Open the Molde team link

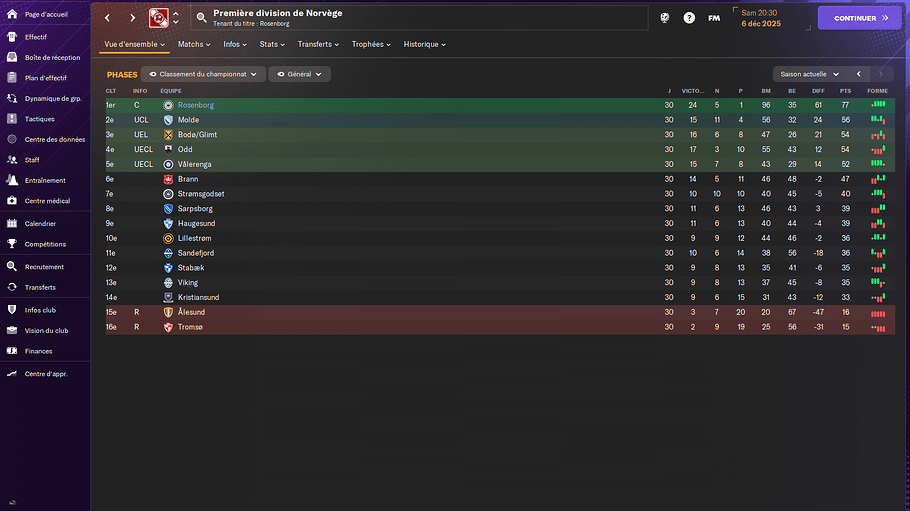point(188,120)
